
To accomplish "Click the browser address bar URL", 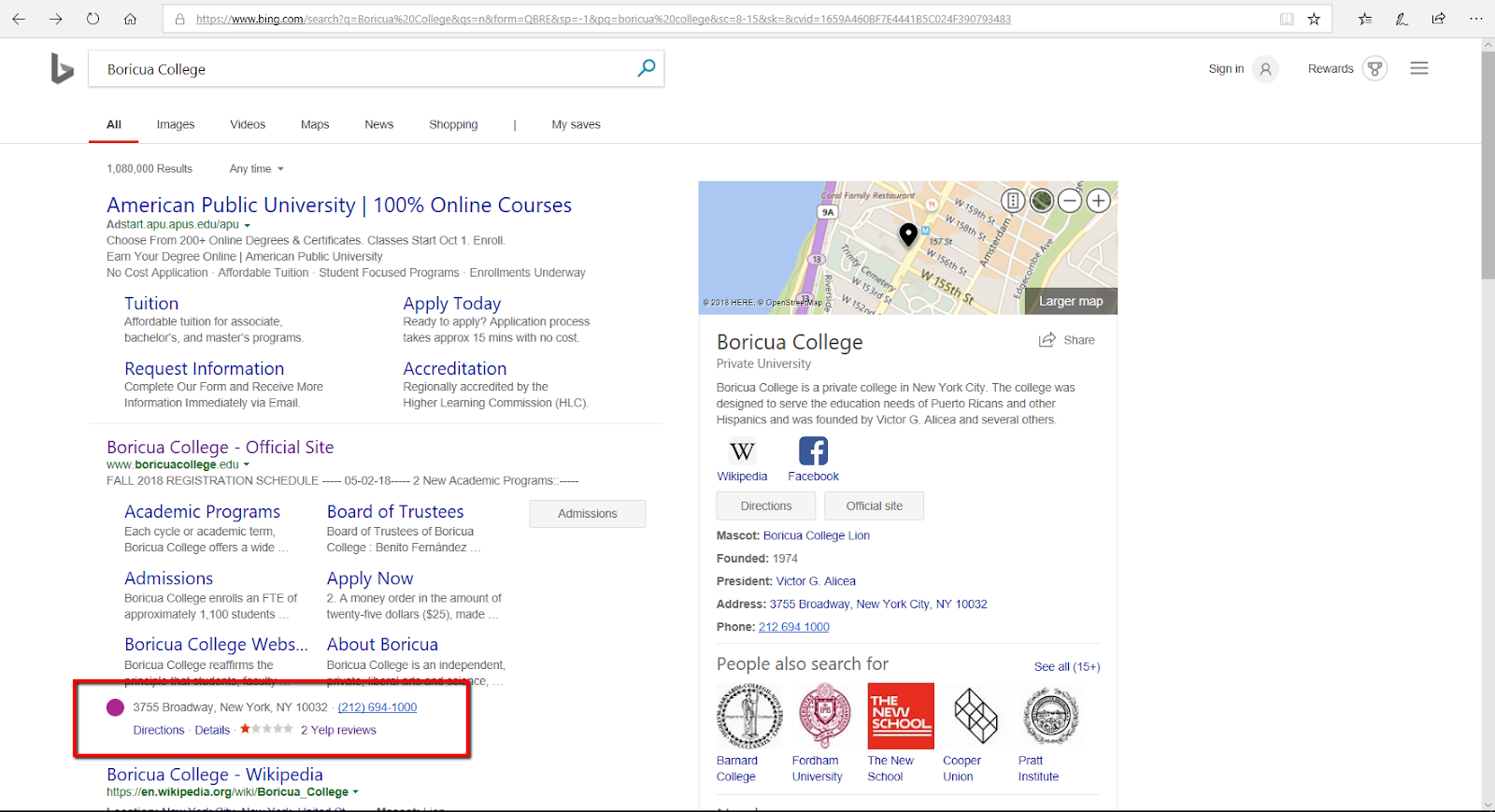I will (x=604, y=19).
